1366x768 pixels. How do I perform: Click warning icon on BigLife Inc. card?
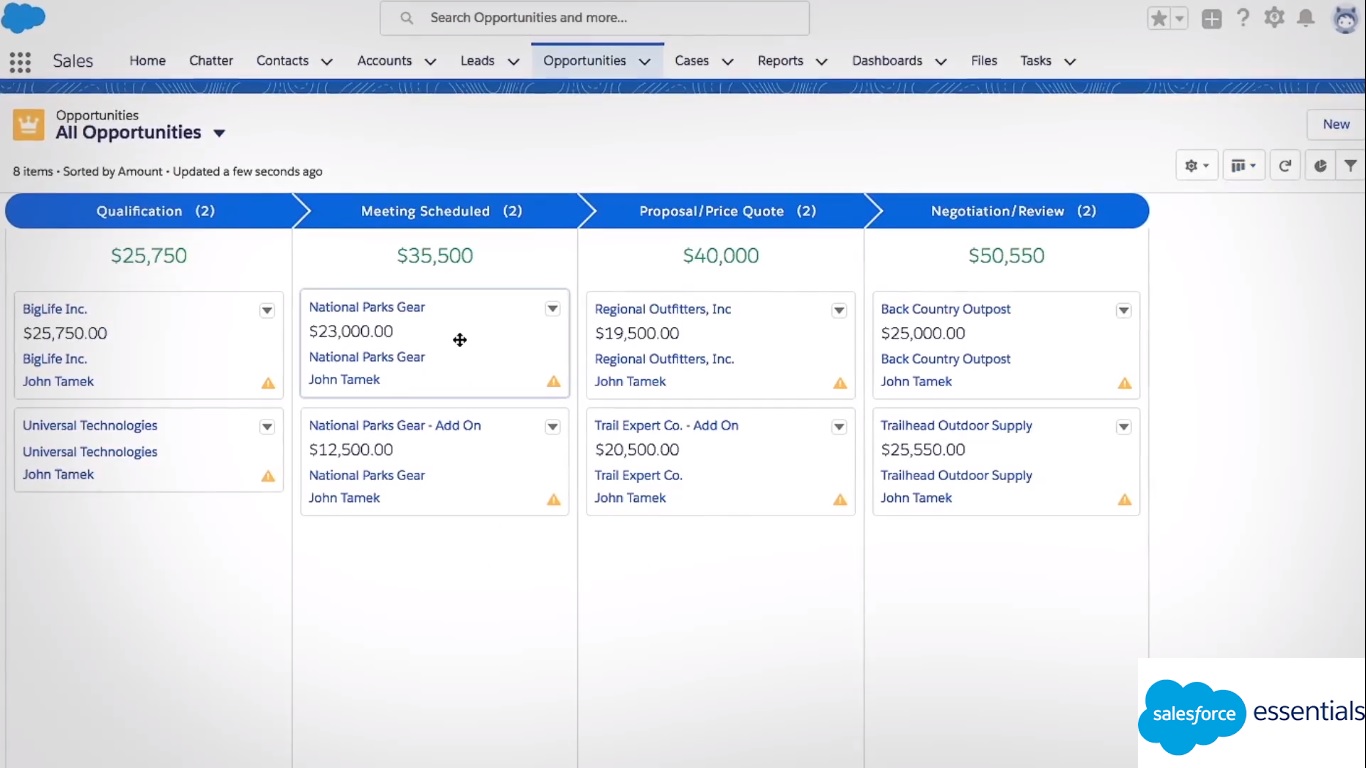[268, 383]
